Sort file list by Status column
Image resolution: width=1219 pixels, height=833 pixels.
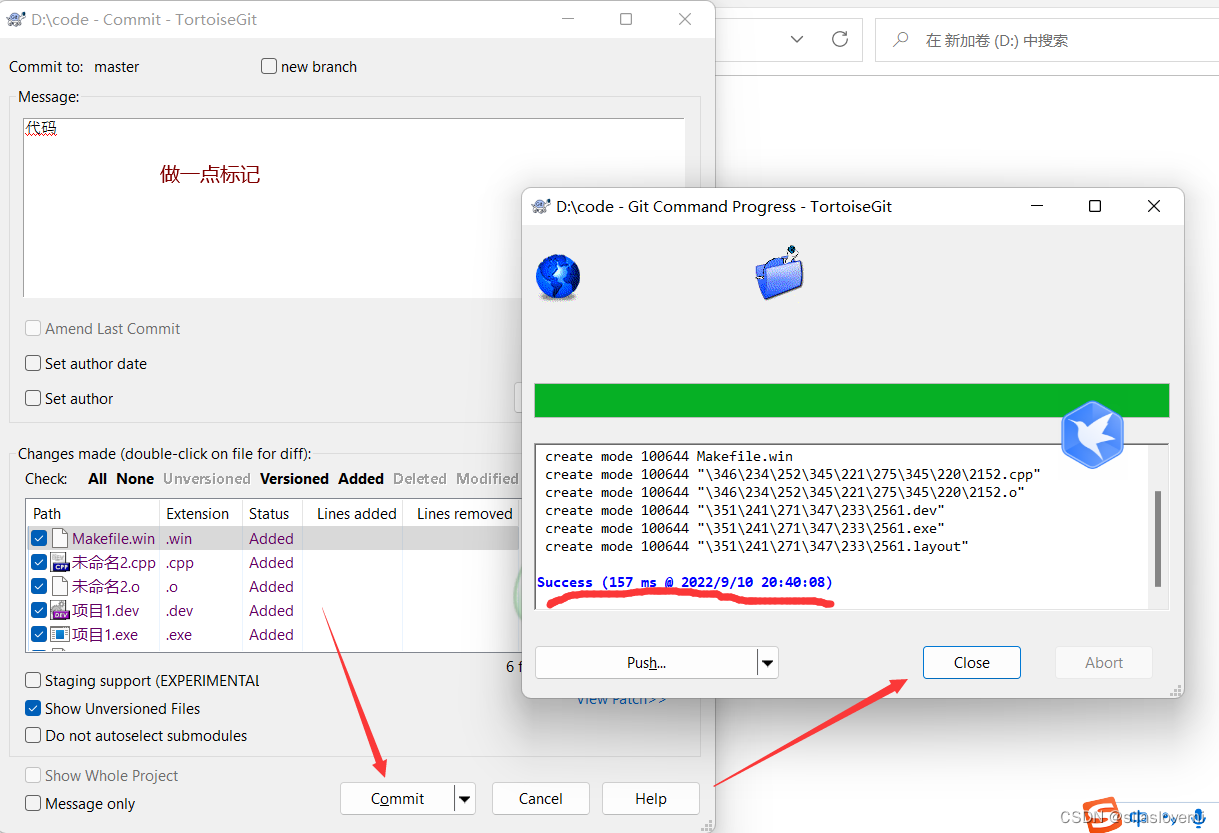tap(271, 513)
